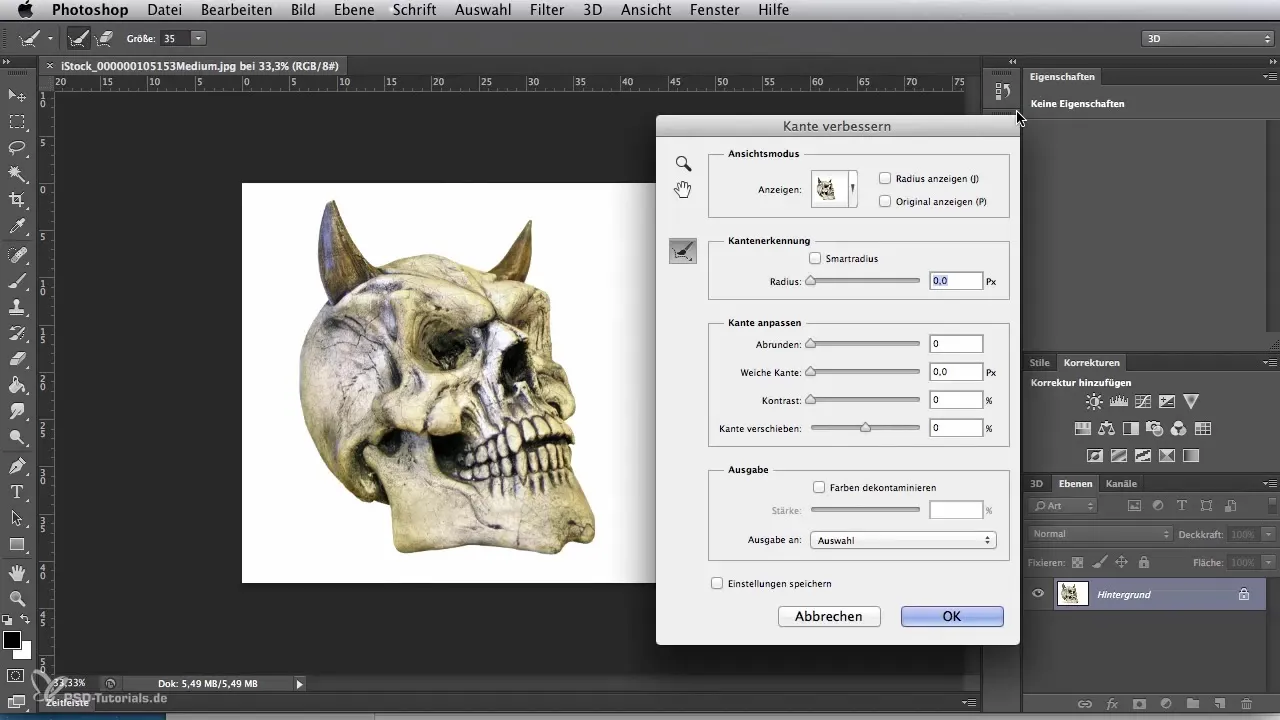Select the Rectangular Marquee tool

point(17,122)
